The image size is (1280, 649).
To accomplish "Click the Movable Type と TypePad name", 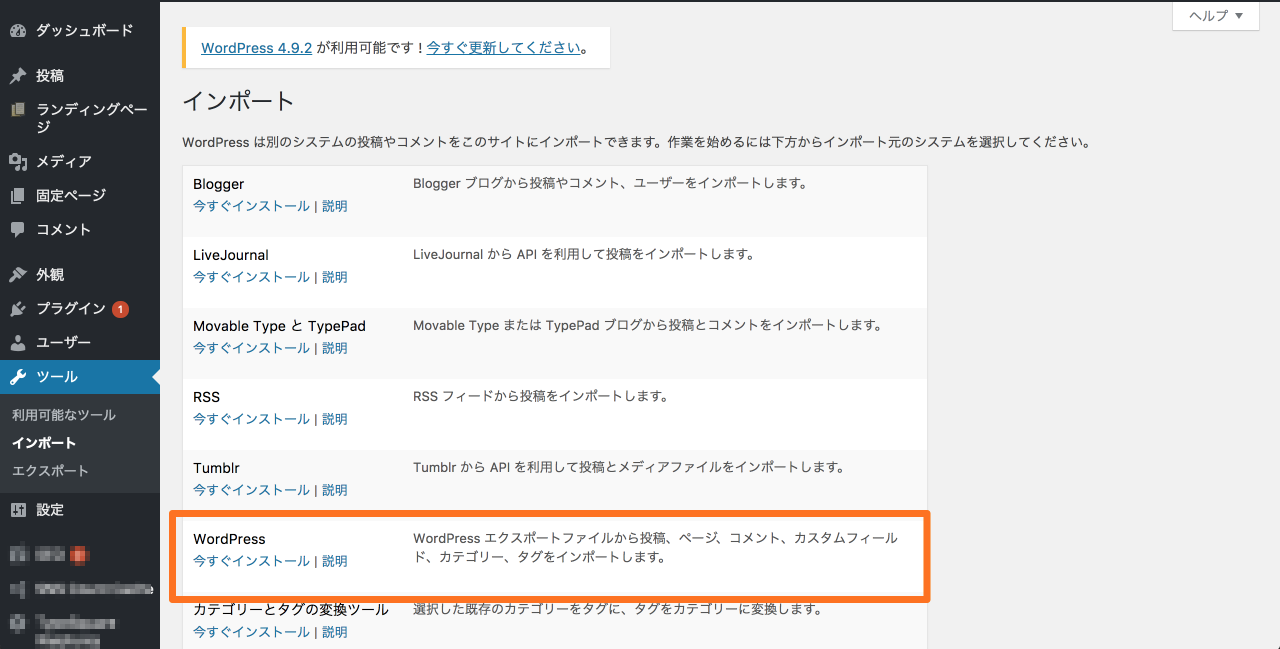I will (279, 326).
